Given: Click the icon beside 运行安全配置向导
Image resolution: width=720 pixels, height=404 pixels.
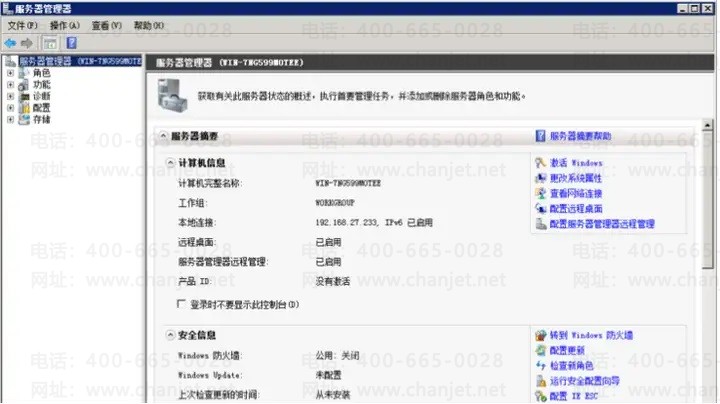Looking at the screenshot, I should pos(540,381).
